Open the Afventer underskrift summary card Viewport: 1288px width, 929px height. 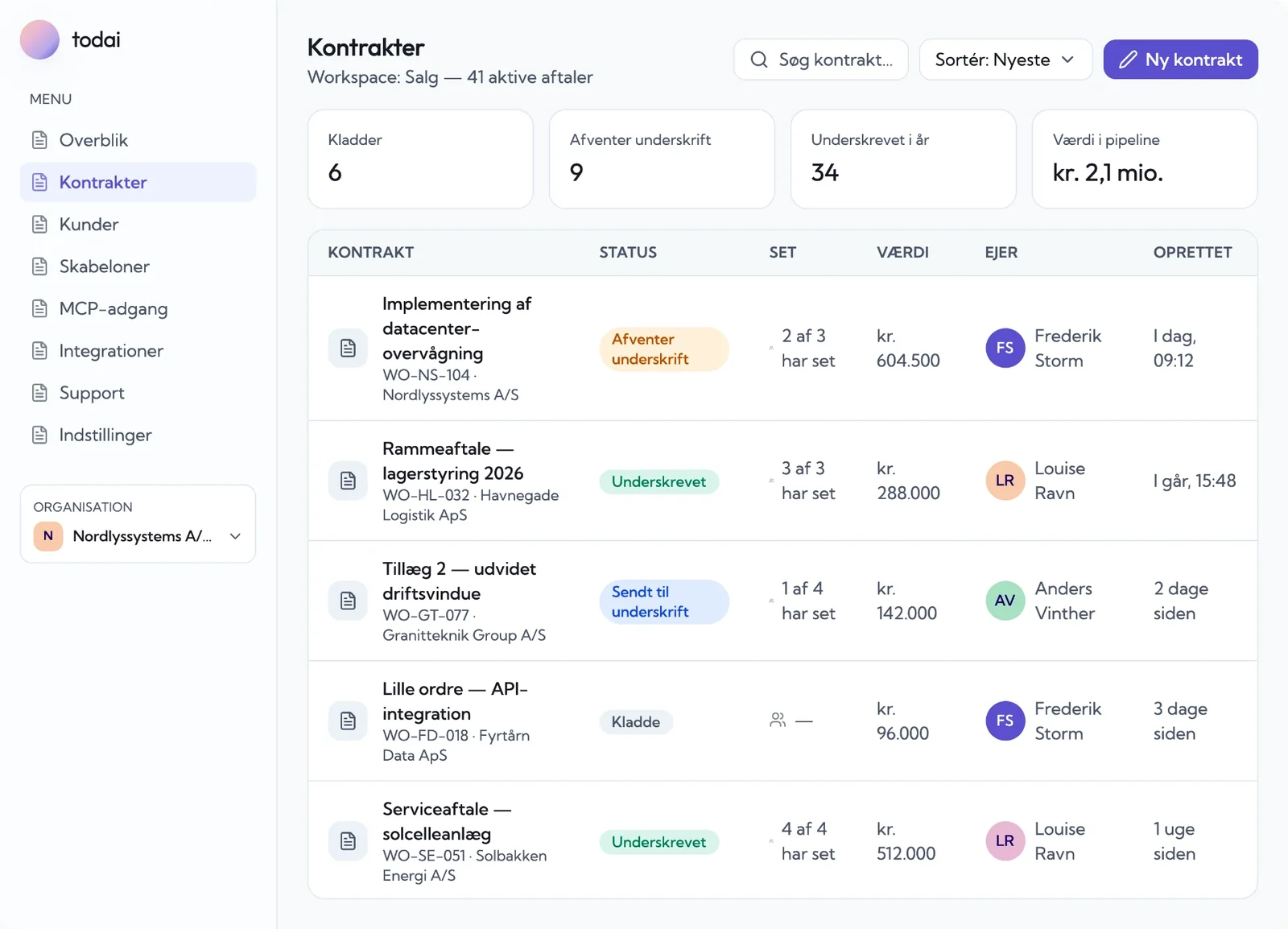[662, 159]
